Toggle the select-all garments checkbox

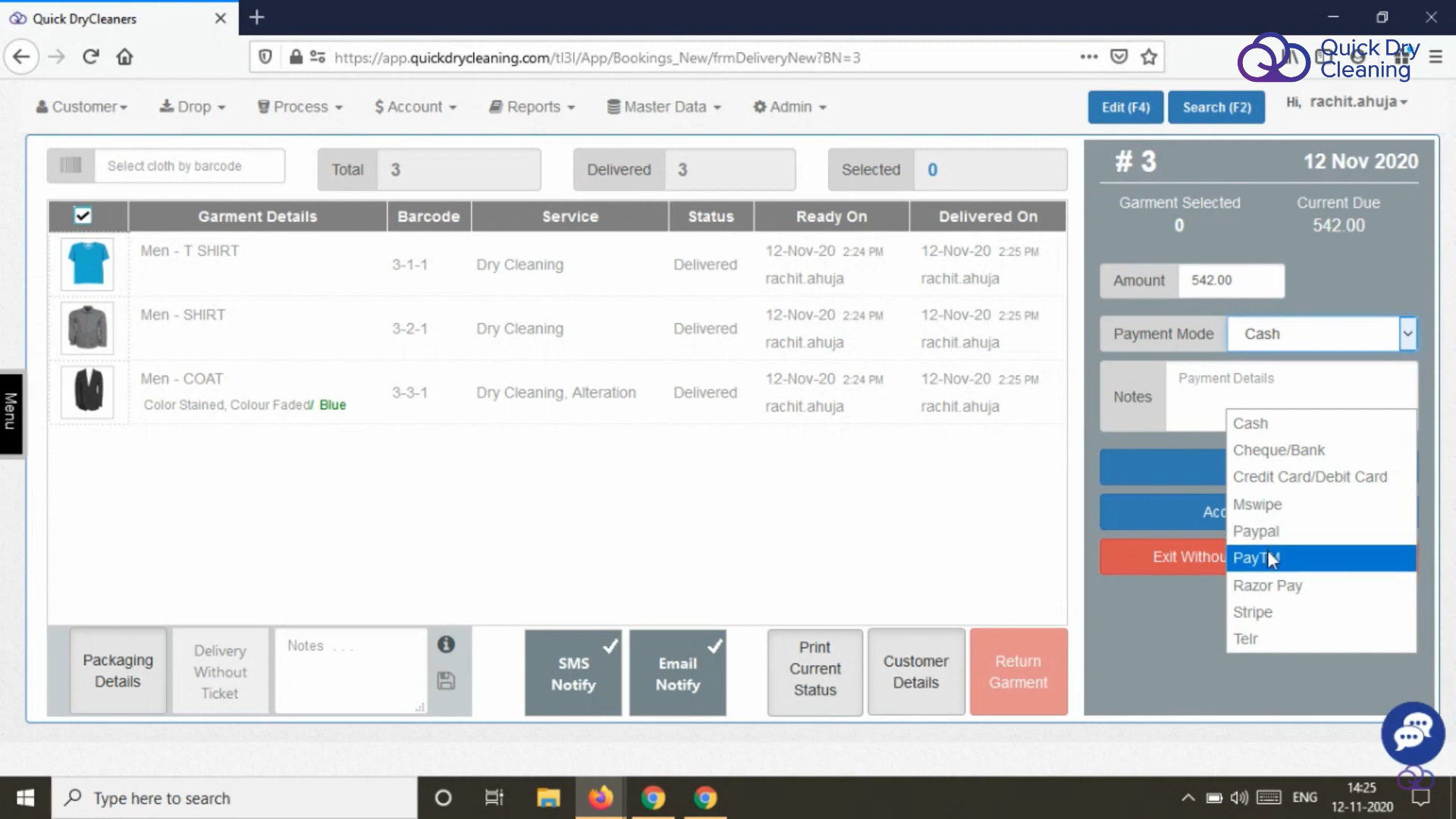coord(83,215)
